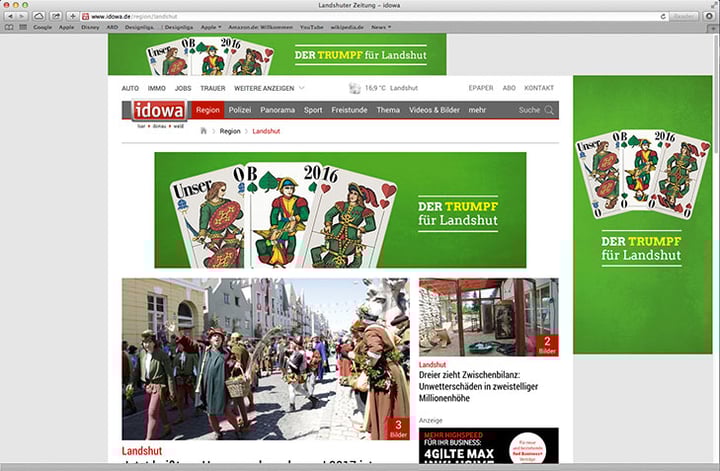720x471 pixels.
Task: Click Landshut in the breadcrumb
Action: coord(266,131)
